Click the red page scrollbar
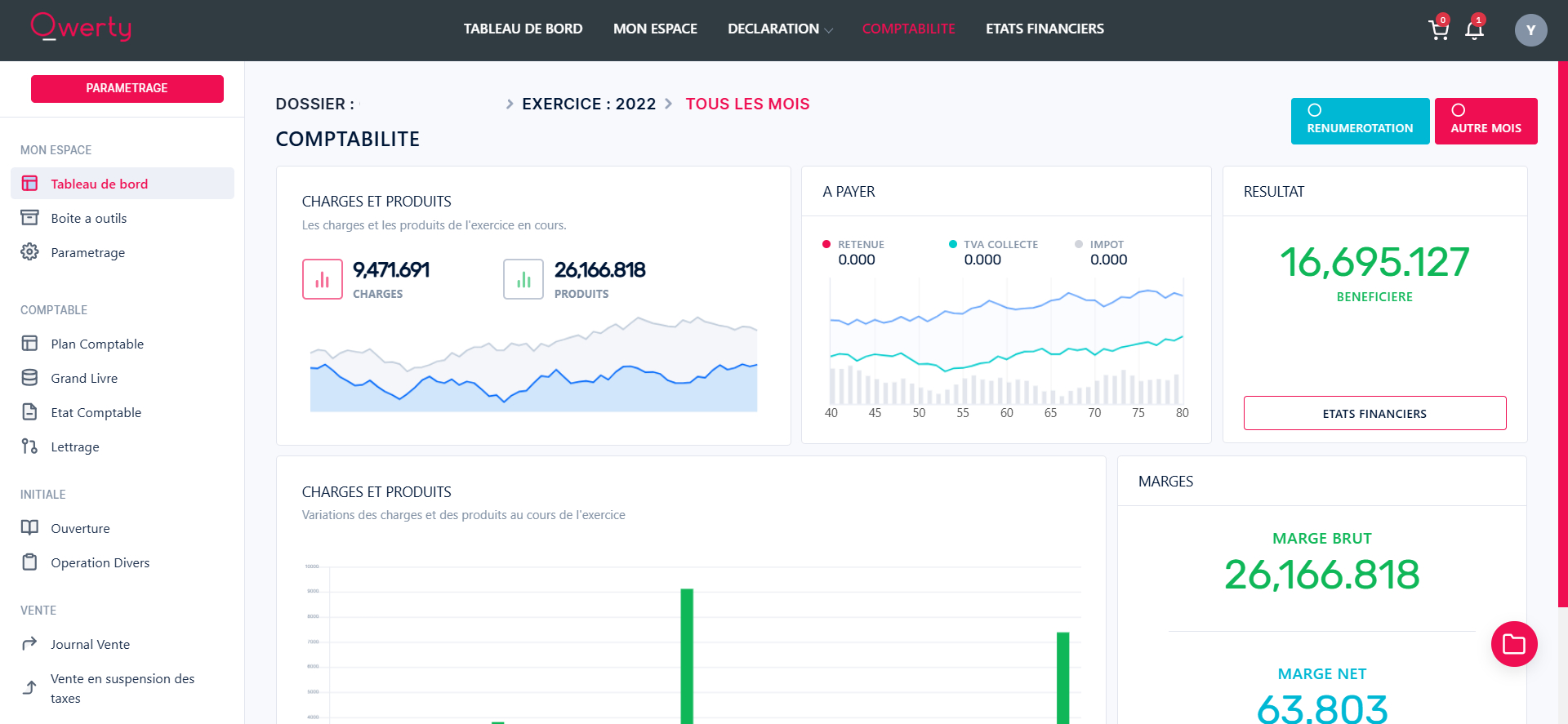The height and width of the screenshot is (724, 1568). (x=1563, y=335)
